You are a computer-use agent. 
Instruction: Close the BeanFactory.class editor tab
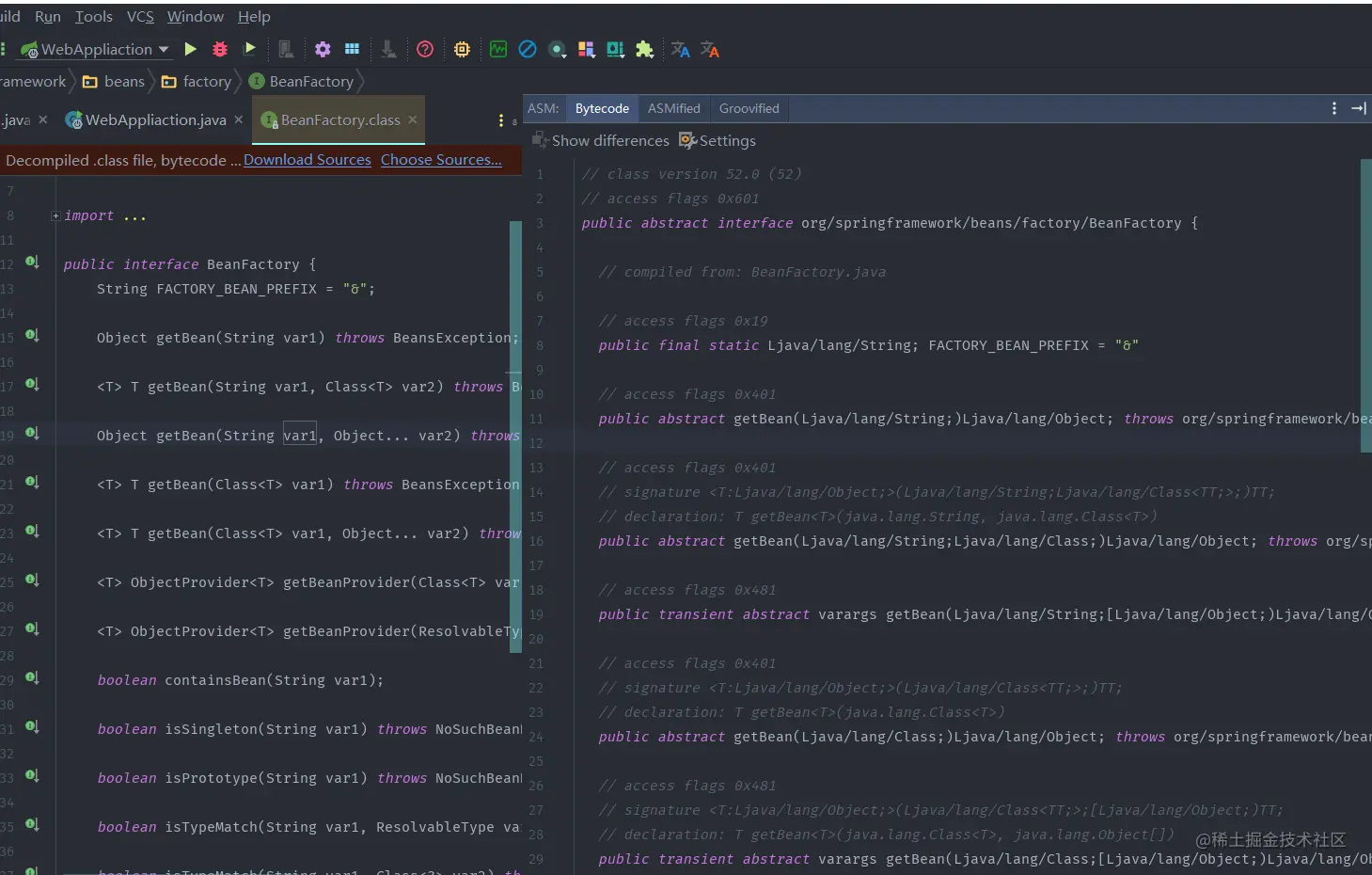click(412, 119)
